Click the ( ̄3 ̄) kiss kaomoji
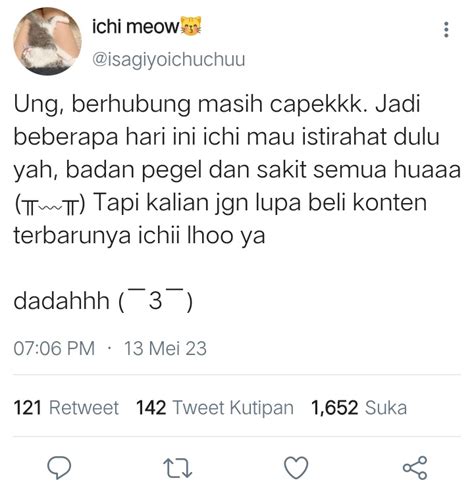The width and height of the screenshot is (474, 497). coord(155,301)
